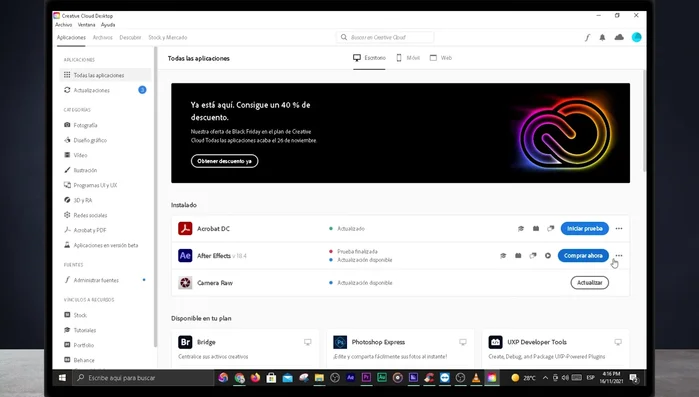
Task: Open plugins icon in After Effects row
Action: (518, 256)
